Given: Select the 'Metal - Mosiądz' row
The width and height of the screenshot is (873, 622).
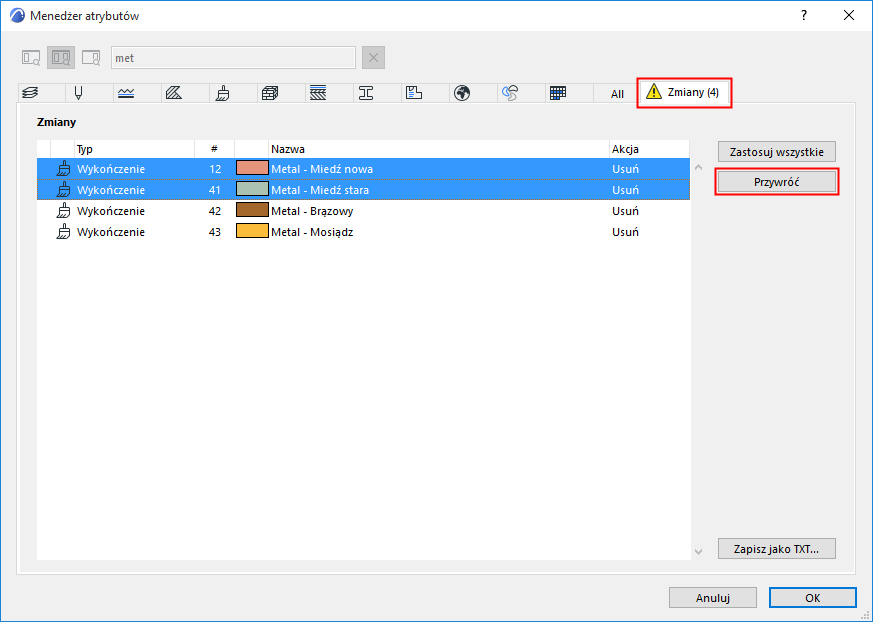Looking at the screenshot, I should pos(364,232).
